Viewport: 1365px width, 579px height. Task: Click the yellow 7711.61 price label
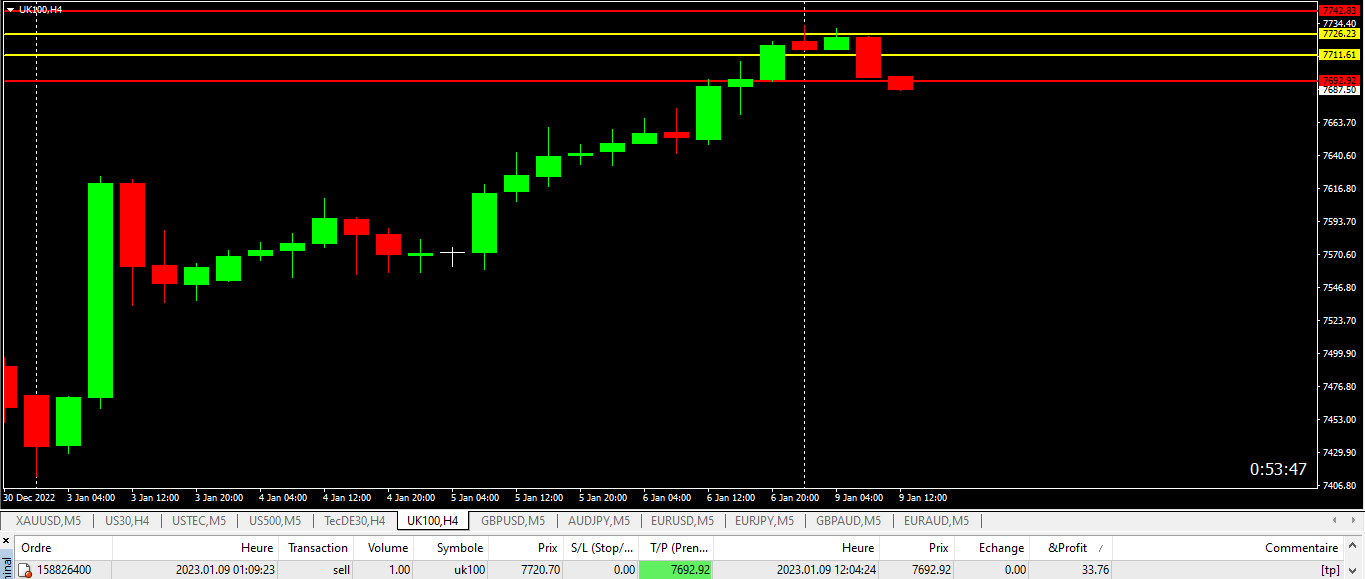tap(1339, 55)
